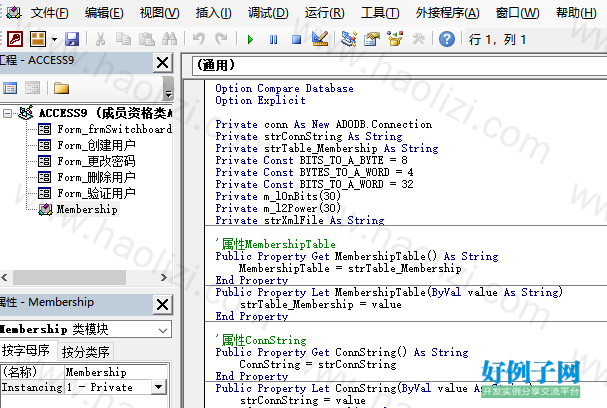Open the (通用) object combo box

[400, 65]
